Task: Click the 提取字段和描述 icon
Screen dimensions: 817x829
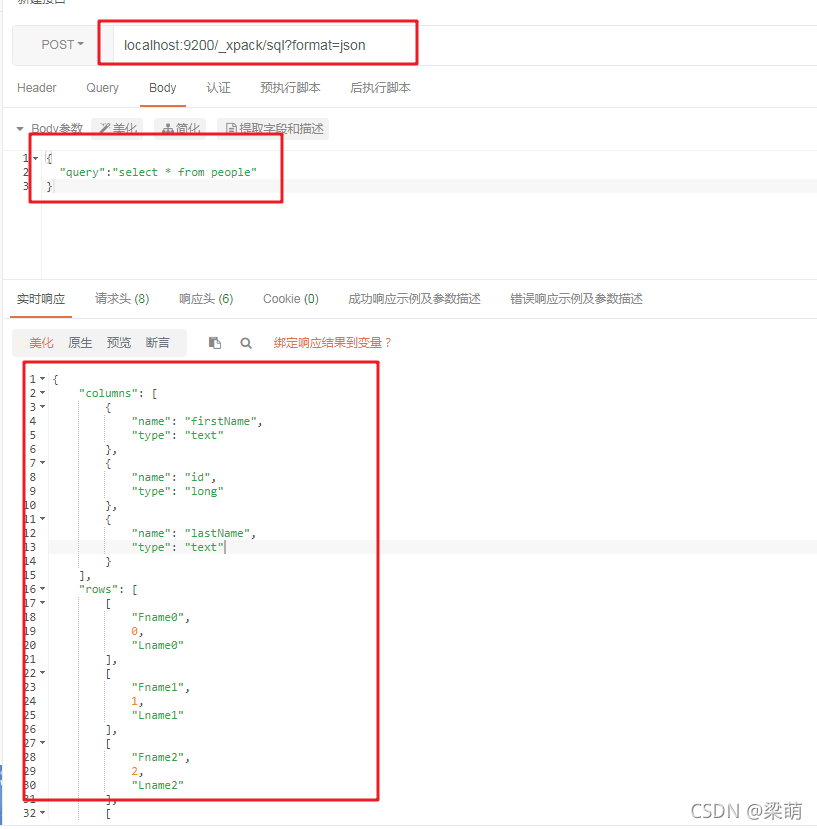Action: click(x=274, y=128)
